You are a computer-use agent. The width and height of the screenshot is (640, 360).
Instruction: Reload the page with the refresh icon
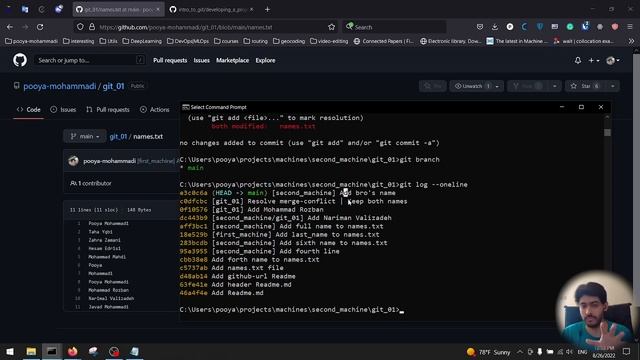click(x=40, y=27)
